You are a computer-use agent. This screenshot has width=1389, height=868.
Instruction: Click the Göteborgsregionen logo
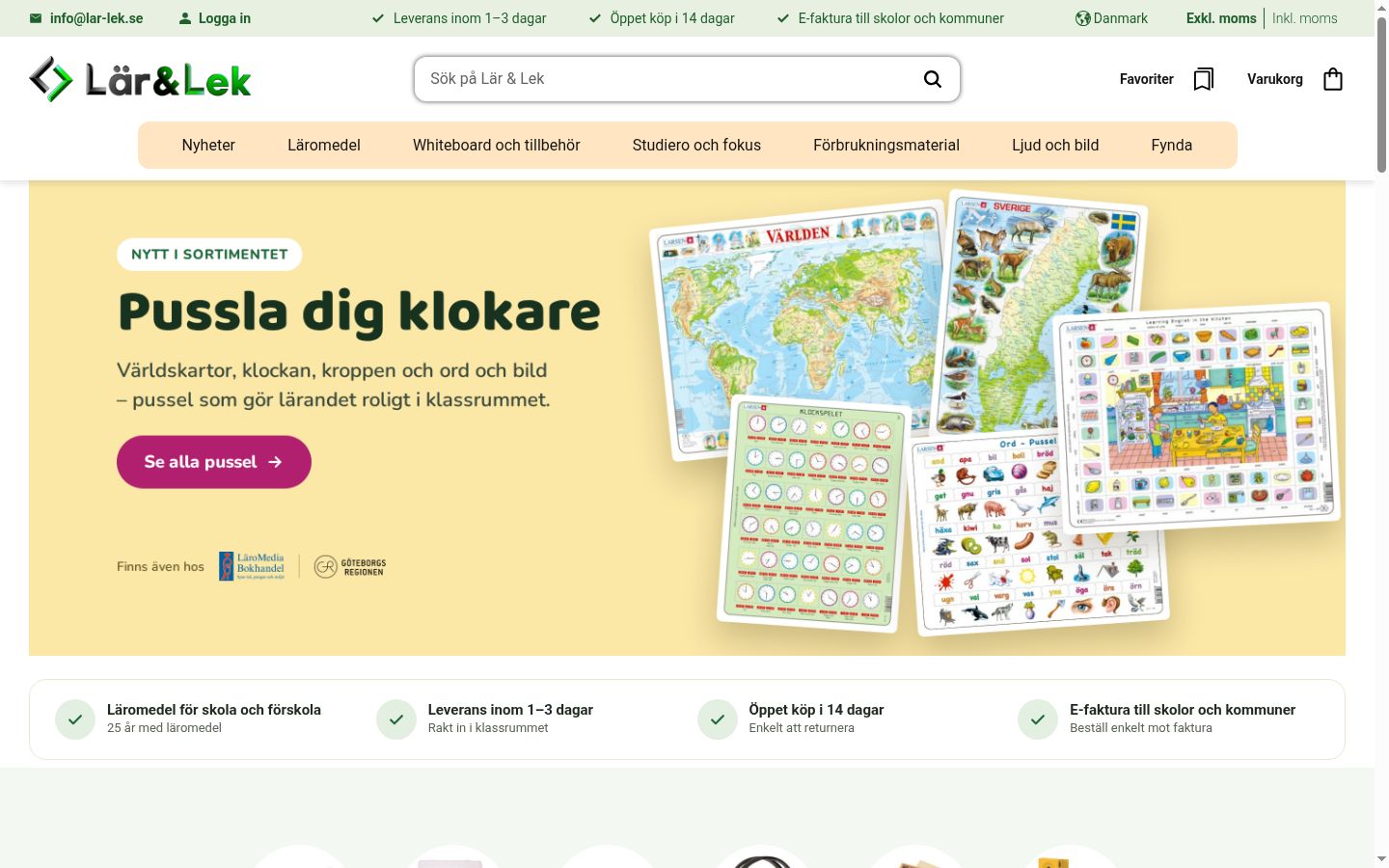coord(350,566)
